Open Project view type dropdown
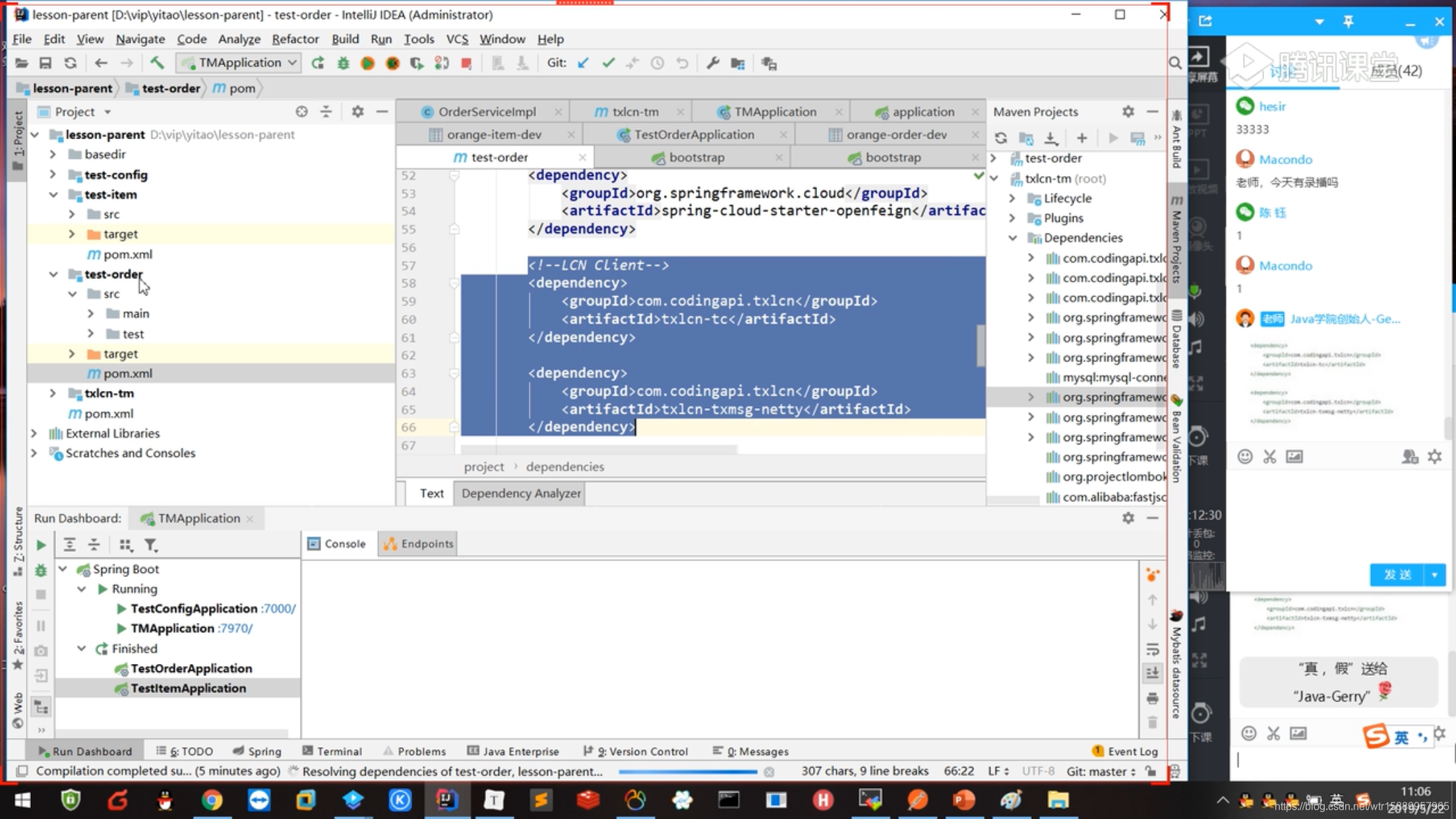The height and width of the screenshot is (819, 1456). point(107,112)
